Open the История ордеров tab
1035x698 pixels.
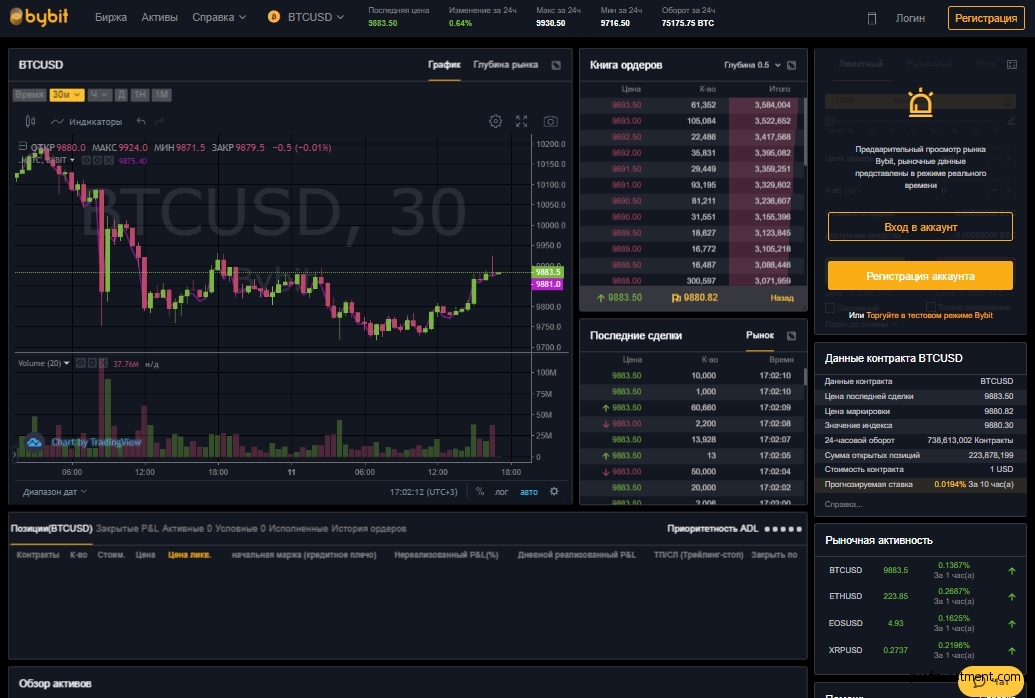click(368, 528)
